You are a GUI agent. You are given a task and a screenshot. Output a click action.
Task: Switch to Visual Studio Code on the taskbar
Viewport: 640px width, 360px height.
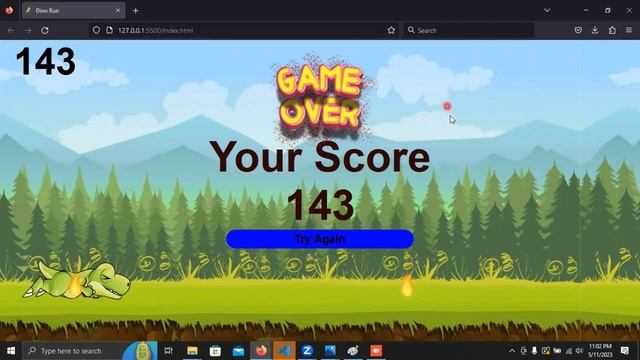[284, 351]
